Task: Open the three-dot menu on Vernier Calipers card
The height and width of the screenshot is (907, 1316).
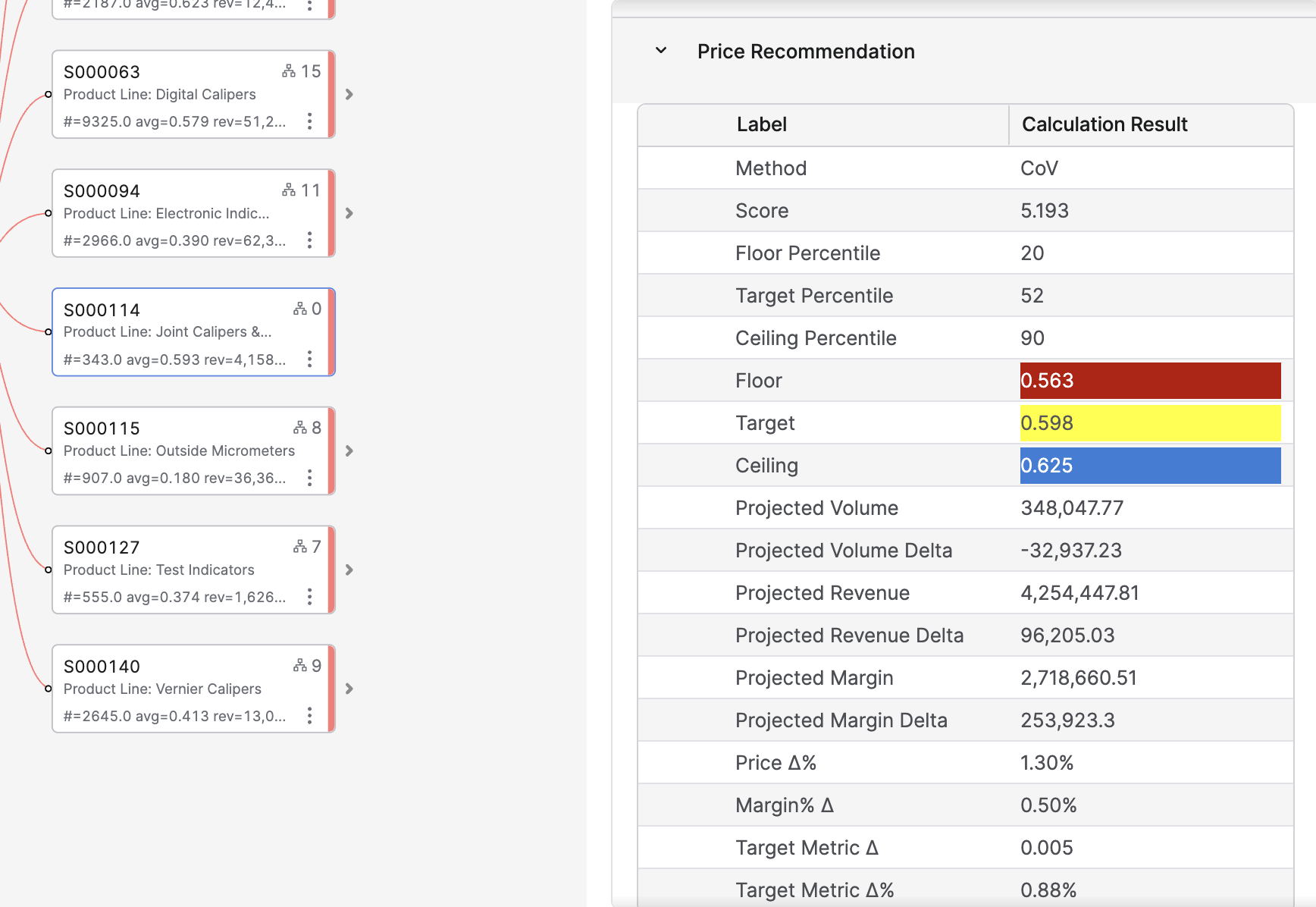Action: (x=310, y=715)
